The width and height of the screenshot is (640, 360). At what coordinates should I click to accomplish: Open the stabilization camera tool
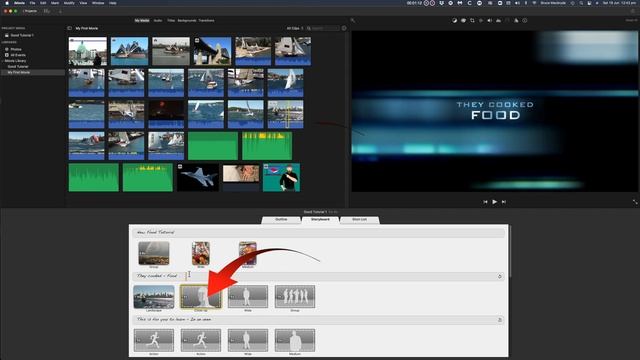481,20
